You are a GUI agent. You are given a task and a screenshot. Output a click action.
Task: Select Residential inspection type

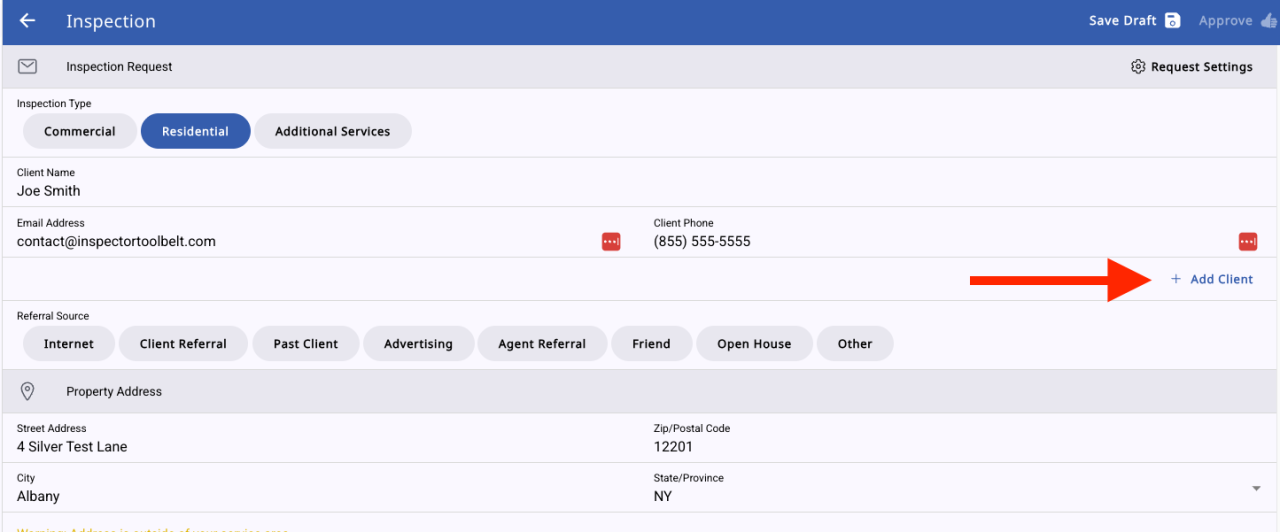click(195, 131)
